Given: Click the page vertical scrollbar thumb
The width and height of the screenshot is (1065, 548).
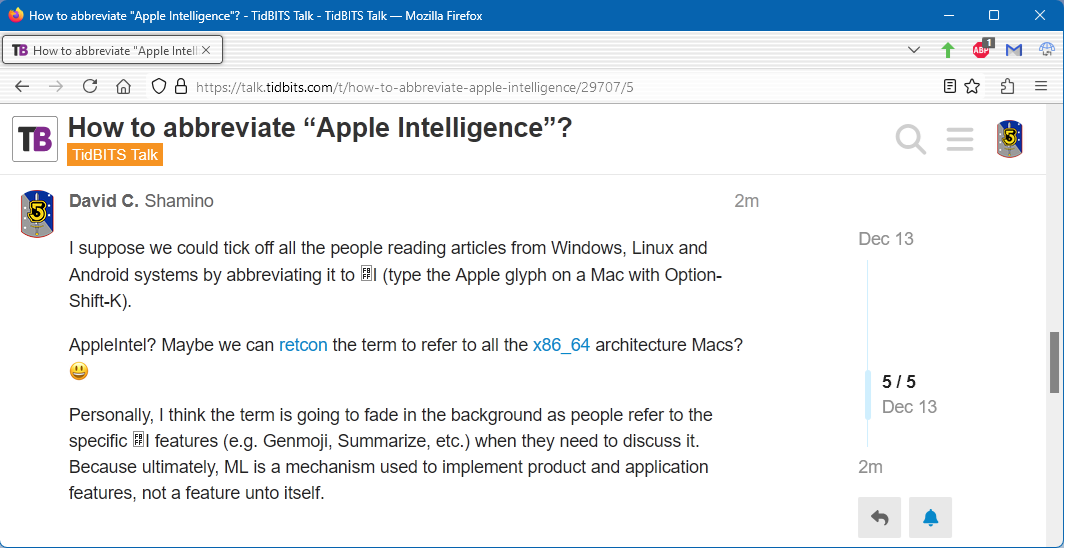Looking at the screenshot, I should tap(1054, 362).
